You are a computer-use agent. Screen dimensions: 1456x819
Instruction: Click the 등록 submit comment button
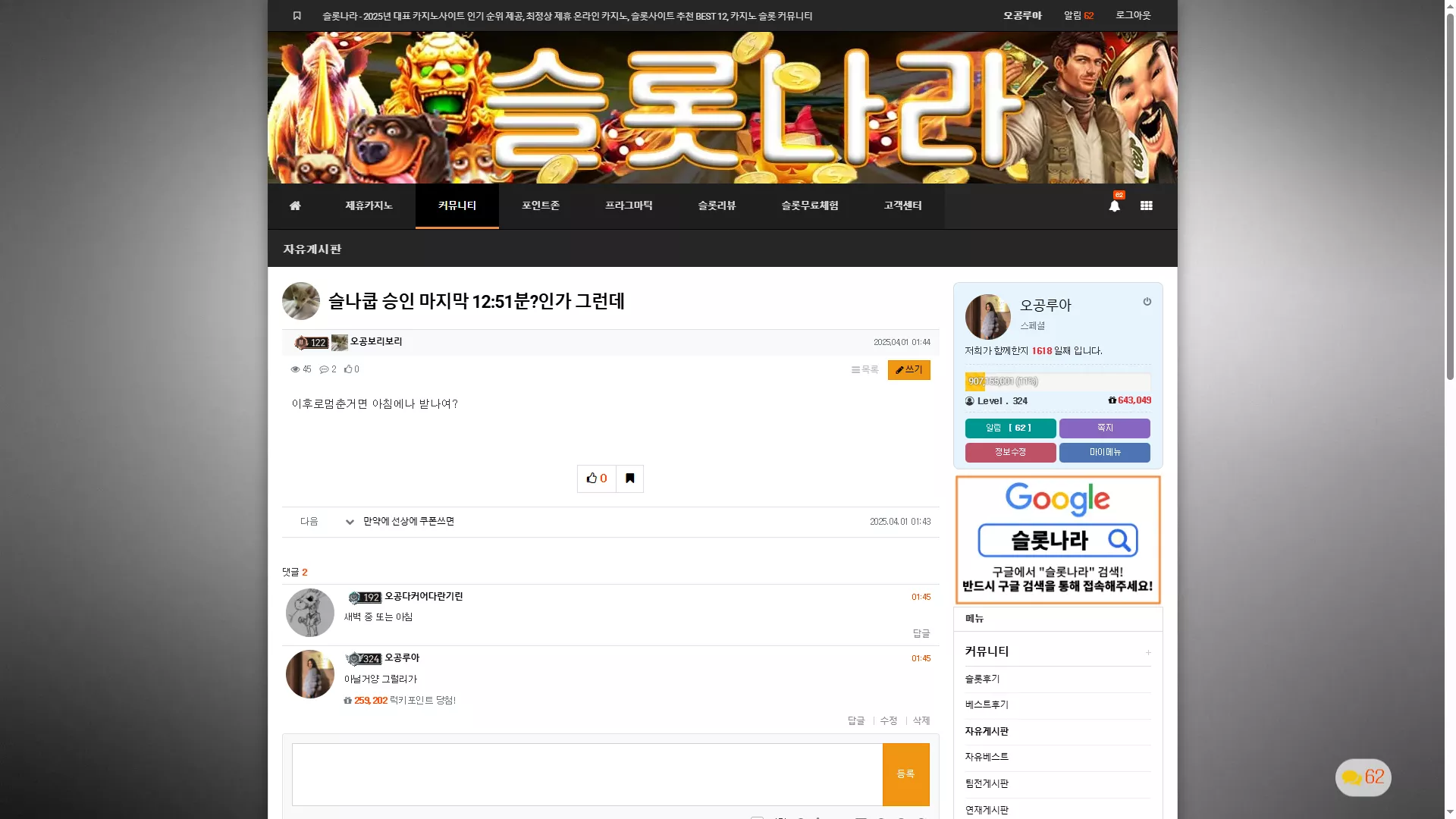pyautogui.click(x=906, y=774)
